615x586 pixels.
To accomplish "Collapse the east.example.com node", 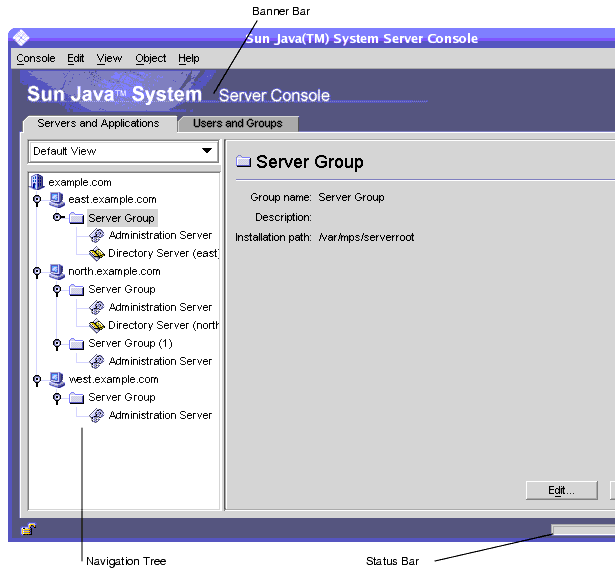I will click(x=37, y=200).
